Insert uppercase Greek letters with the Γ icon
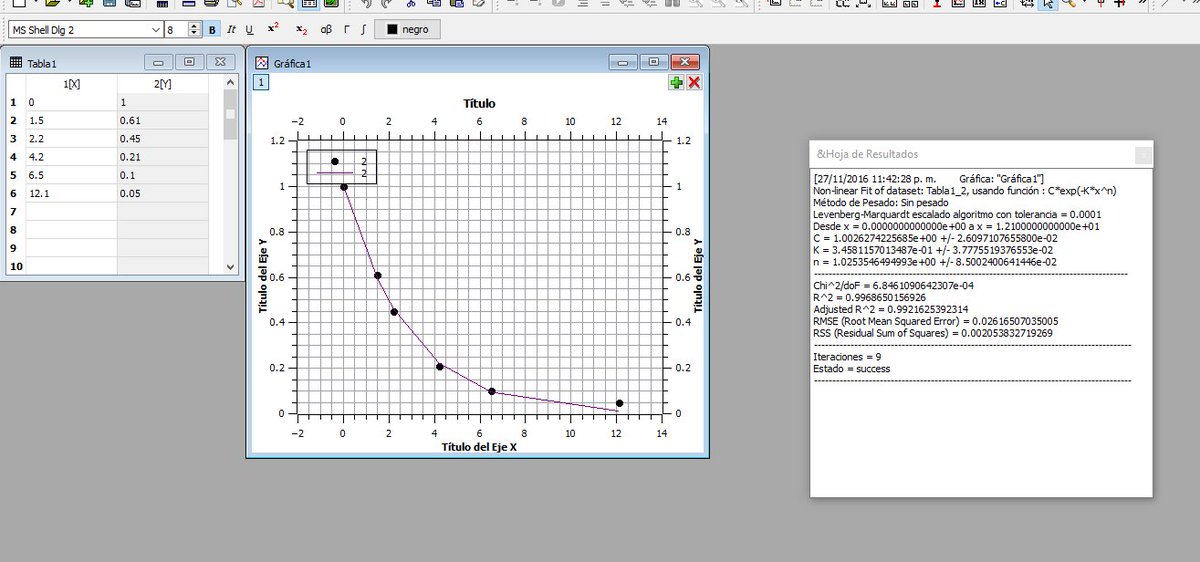 [x=346, y=30]
